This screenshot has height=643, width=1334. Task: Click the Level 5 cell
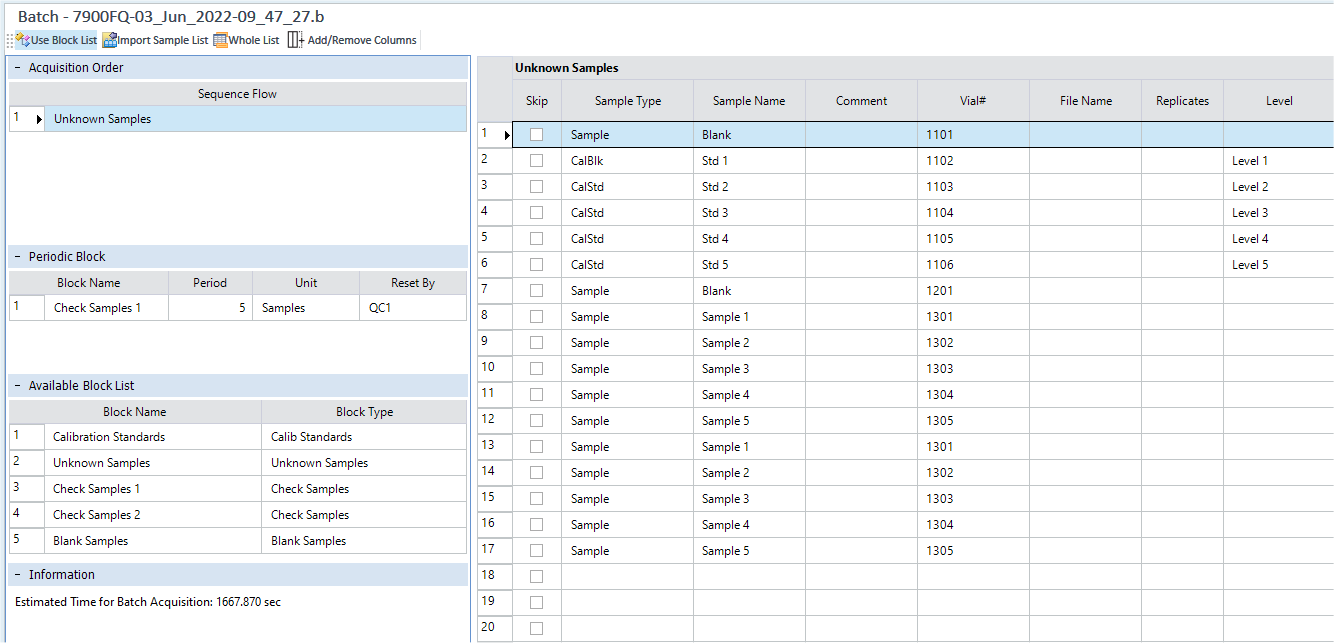click(x=1279, y=265)
